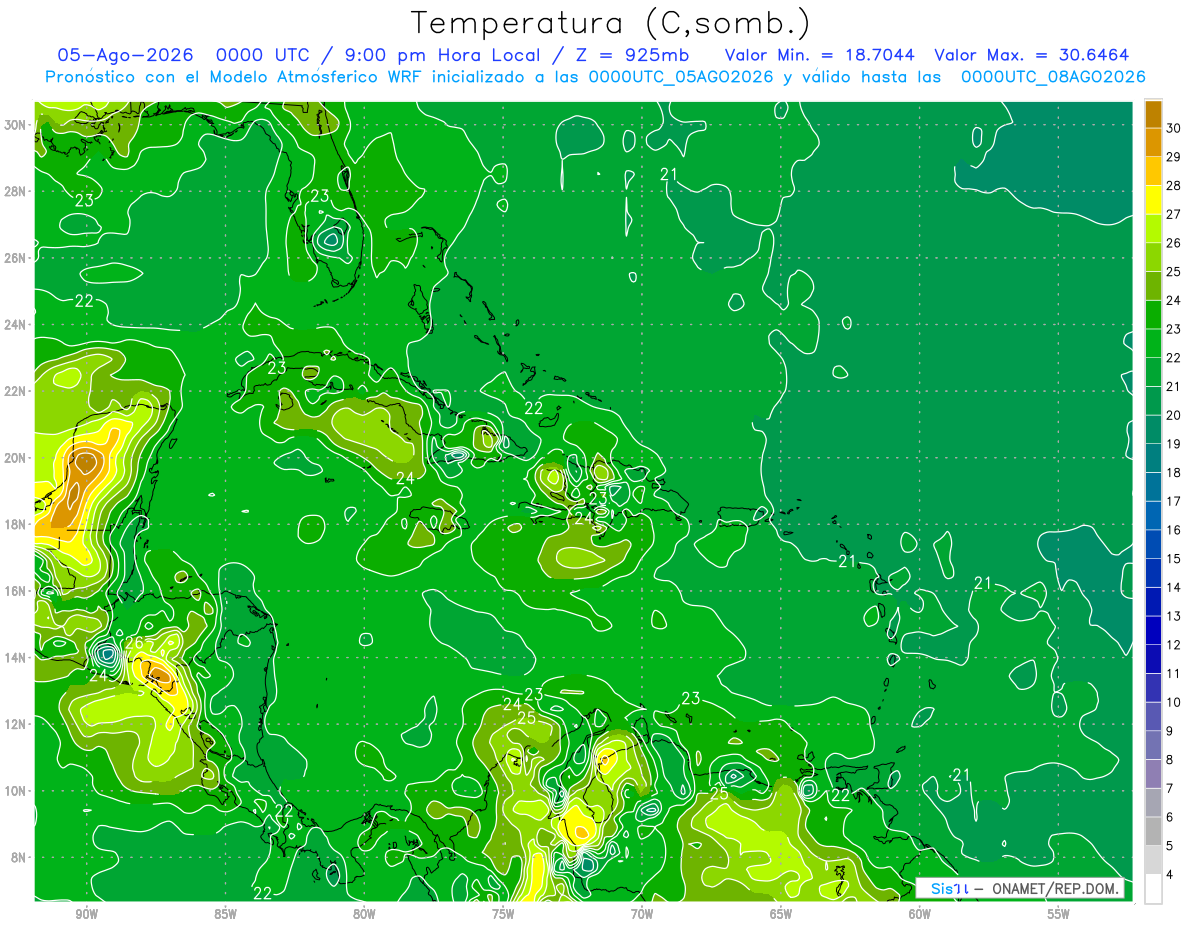The height and width of the screenshot is (927, 1200).
Task: Click the color scale label '5'
Action: pos(1170,846)
